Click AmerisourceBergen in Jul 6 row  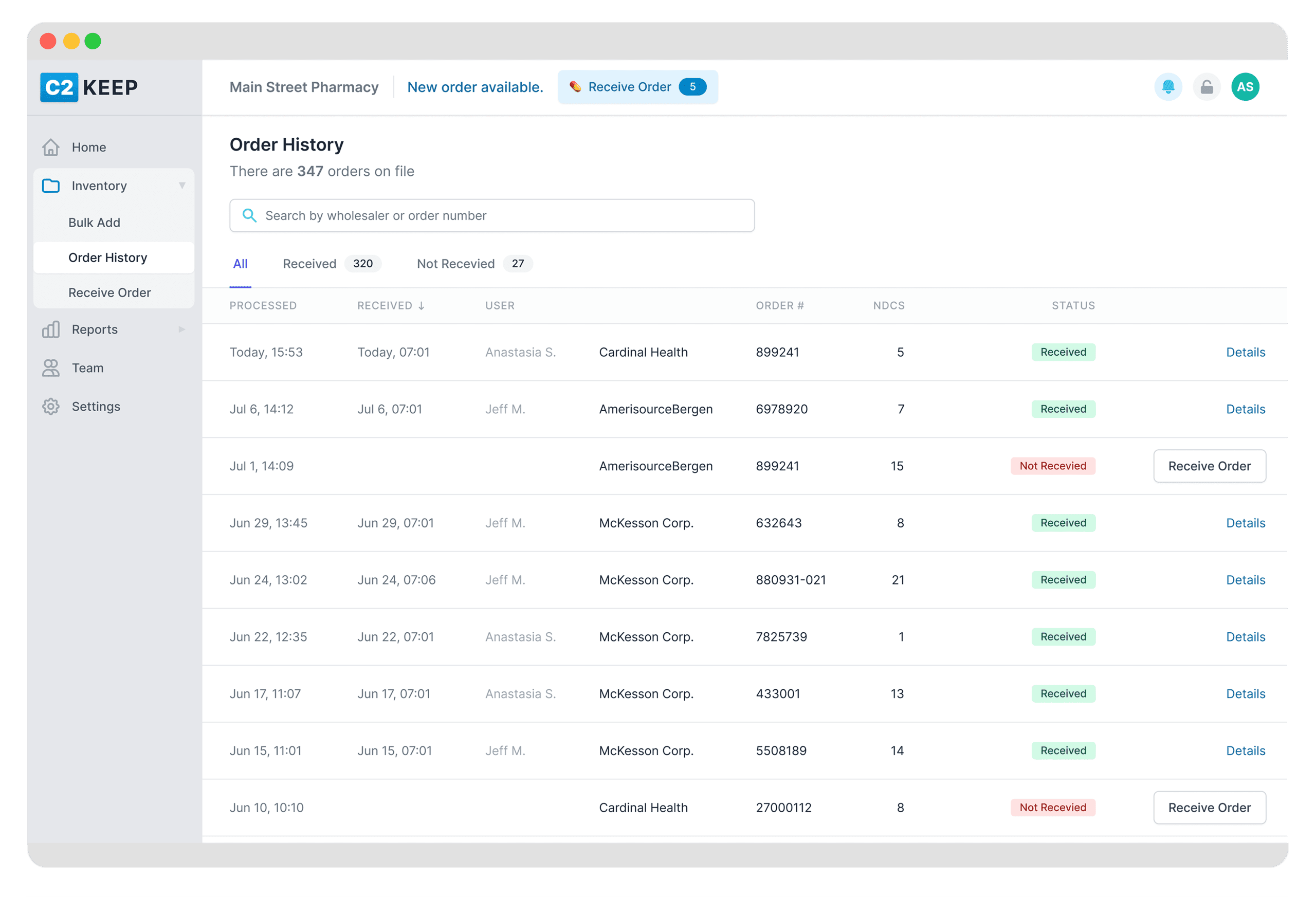tap(656, 409)
